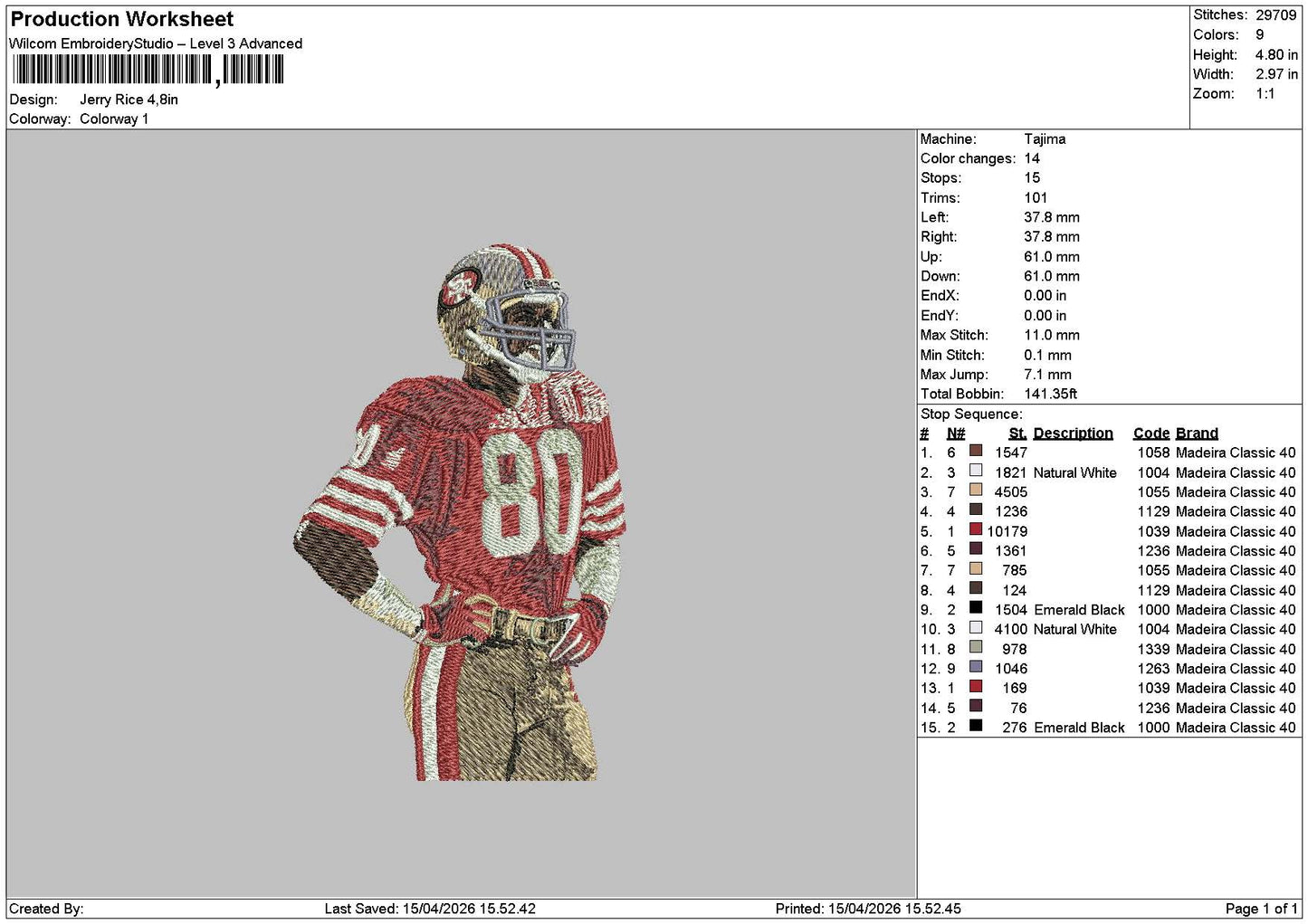Click the embroidered football player design preview
This screenshot has height=924, width=1308.
460,512
